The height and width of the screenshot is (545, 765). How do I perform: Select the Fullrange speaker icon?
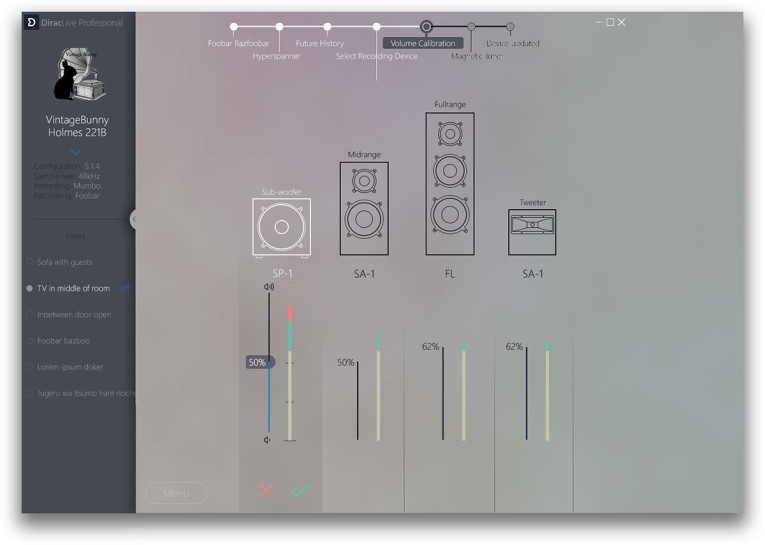[x=450, y=184]
